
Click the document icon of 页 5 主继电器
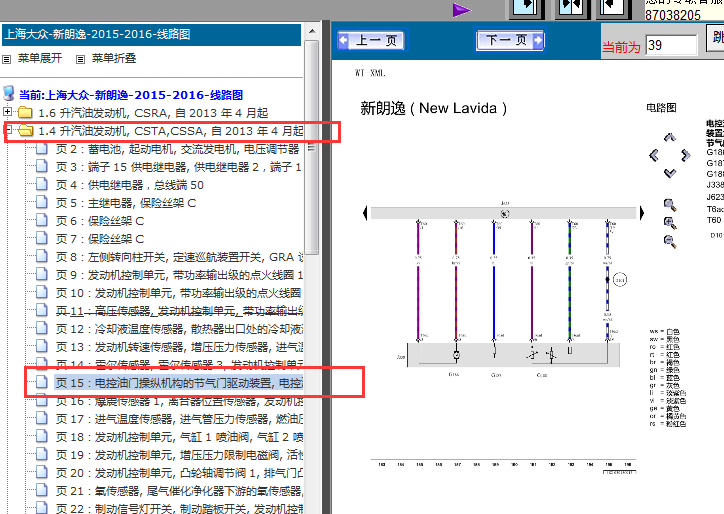42,202
